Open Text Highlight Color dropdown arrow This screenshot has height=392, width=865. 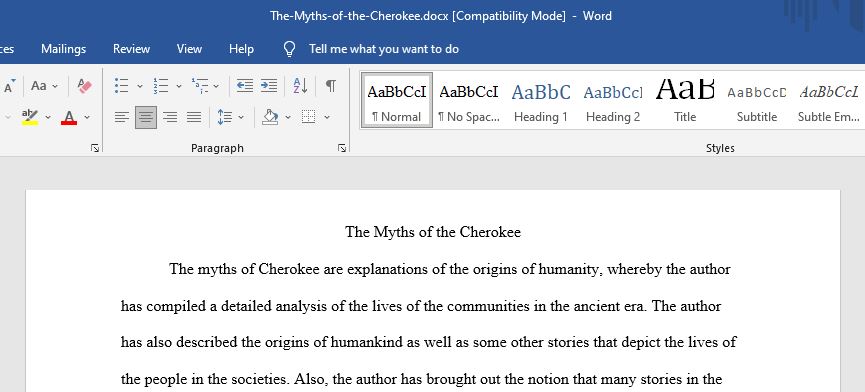click(x=47, y=117)
